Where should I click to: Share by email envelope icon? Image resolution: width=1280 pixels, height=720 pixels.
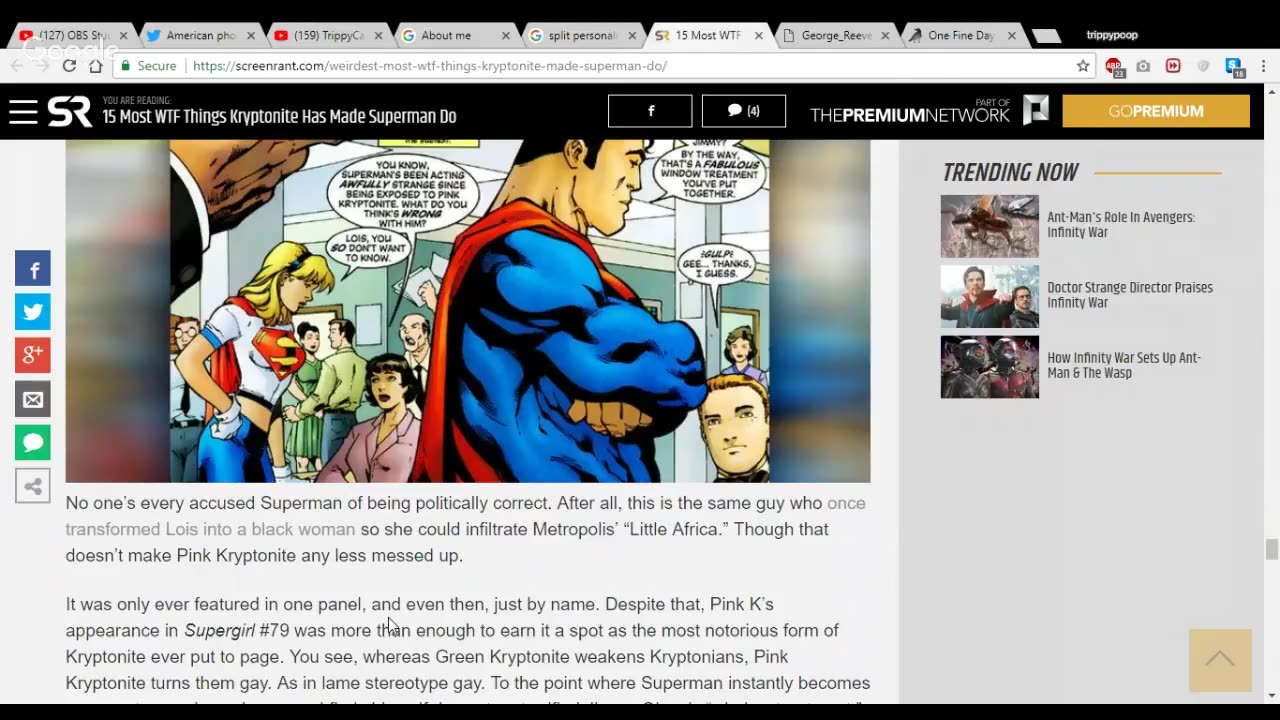pyautogui.click(x=33, y=399)
